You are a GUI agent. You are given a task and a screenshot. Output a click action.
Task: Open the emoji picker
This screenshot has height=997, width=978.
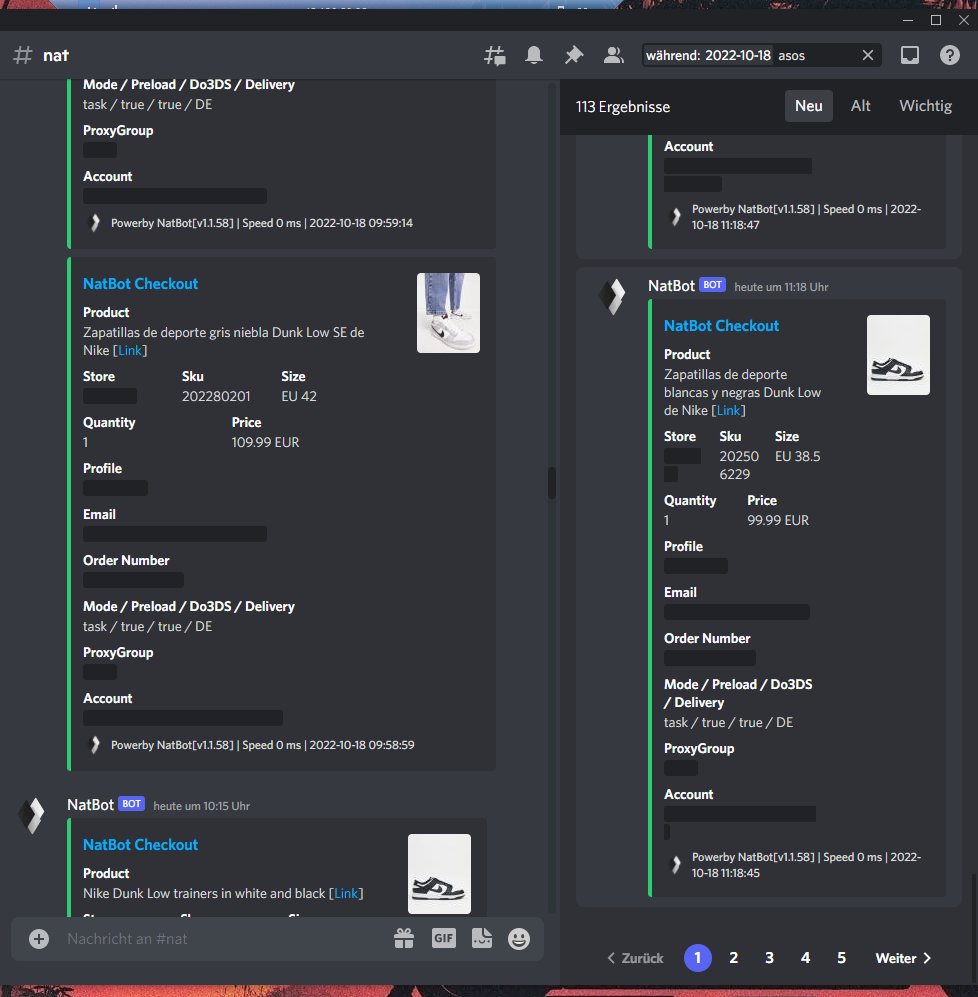click(x=519, y=939)
